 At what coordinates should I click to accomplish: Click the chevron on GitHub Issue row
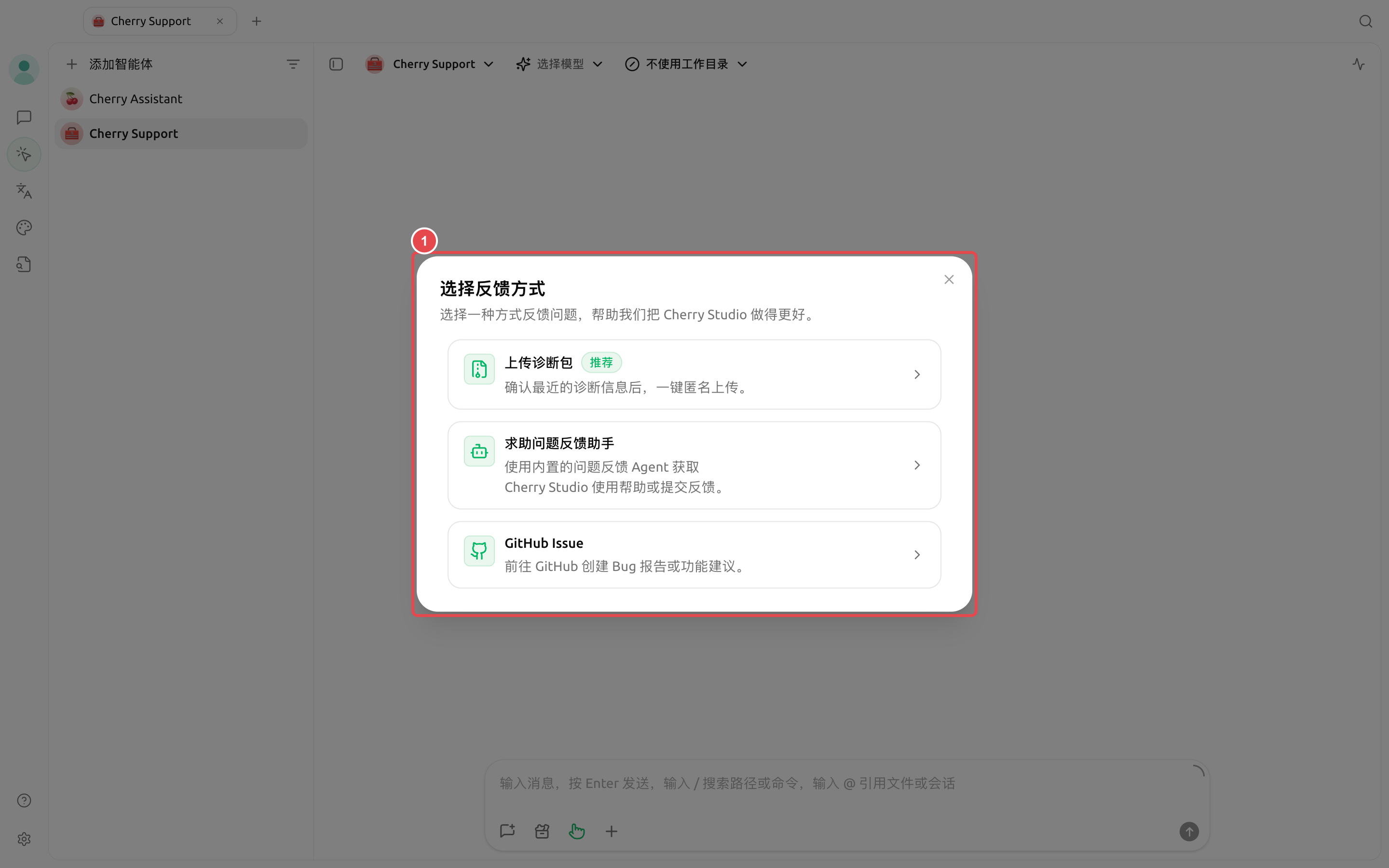point(917,555)
